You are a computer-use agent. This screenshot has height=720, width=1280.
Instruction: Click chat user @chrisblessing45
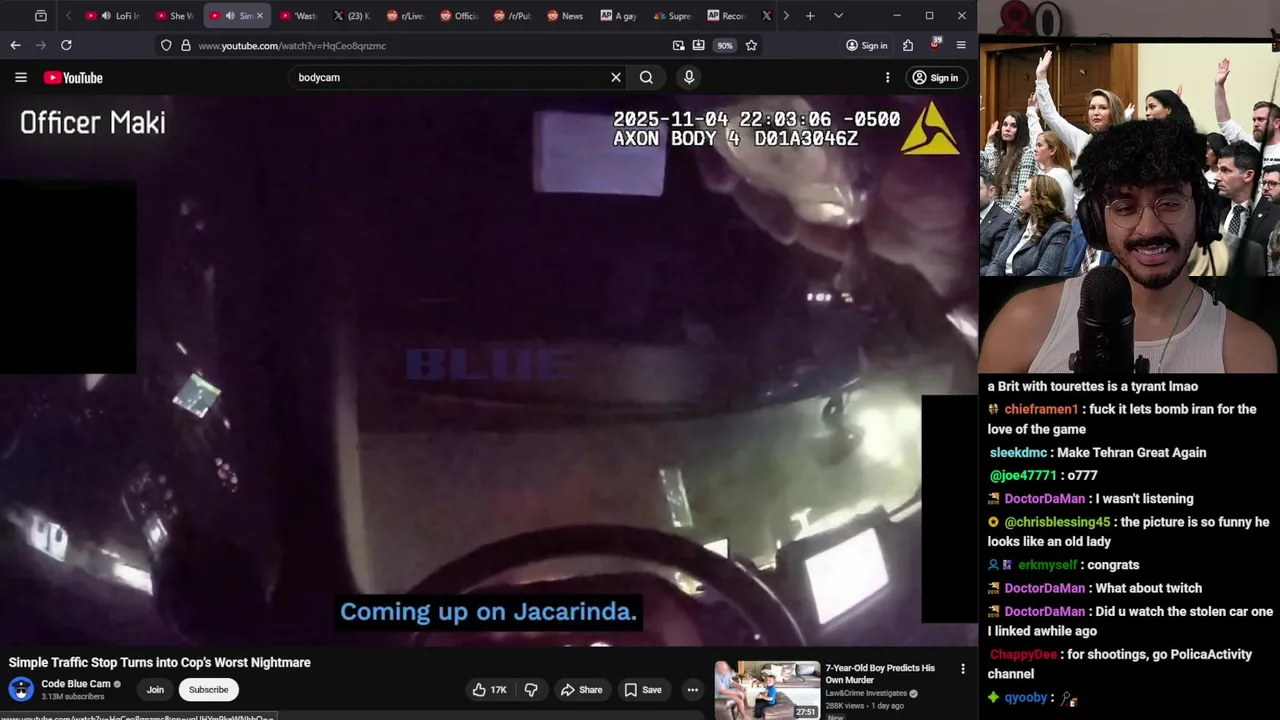pos(1057,522)
